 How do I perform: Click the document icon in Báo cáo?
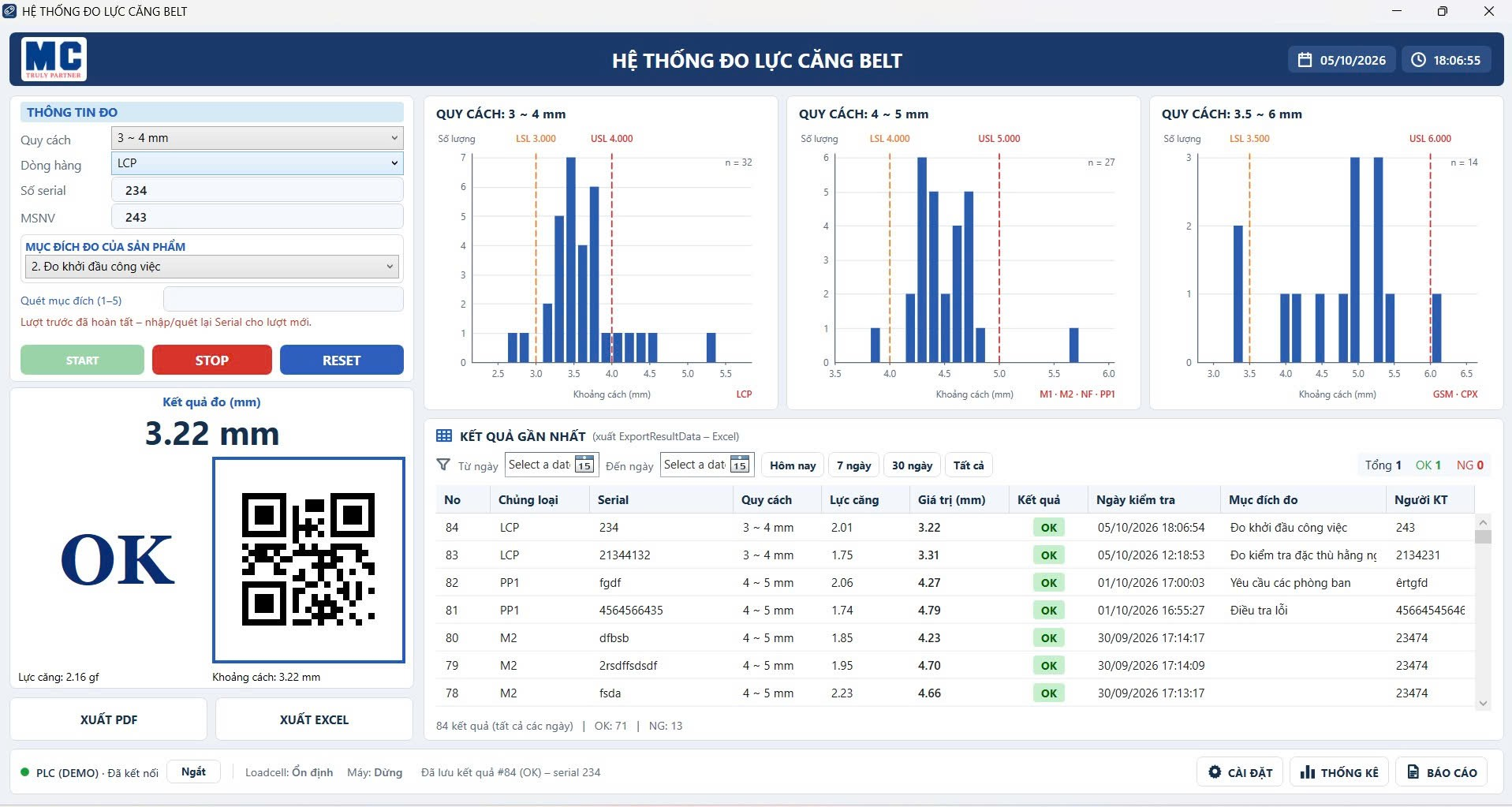1413,772
